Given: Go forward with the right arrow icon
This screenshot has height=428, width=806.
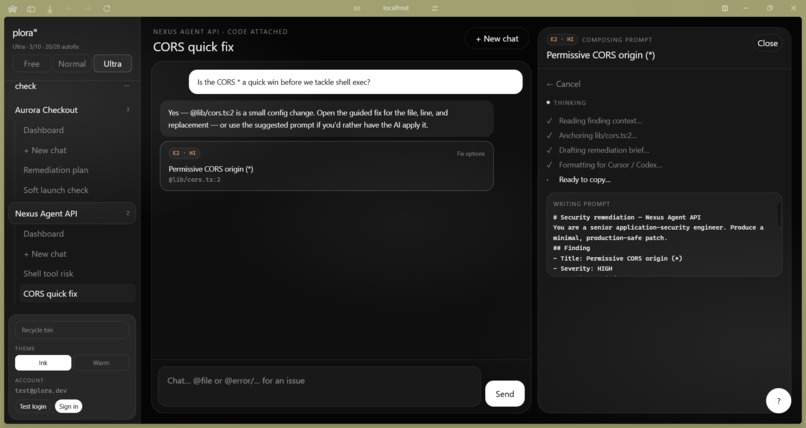Looking at the screenshot, I should click(87, 9).
